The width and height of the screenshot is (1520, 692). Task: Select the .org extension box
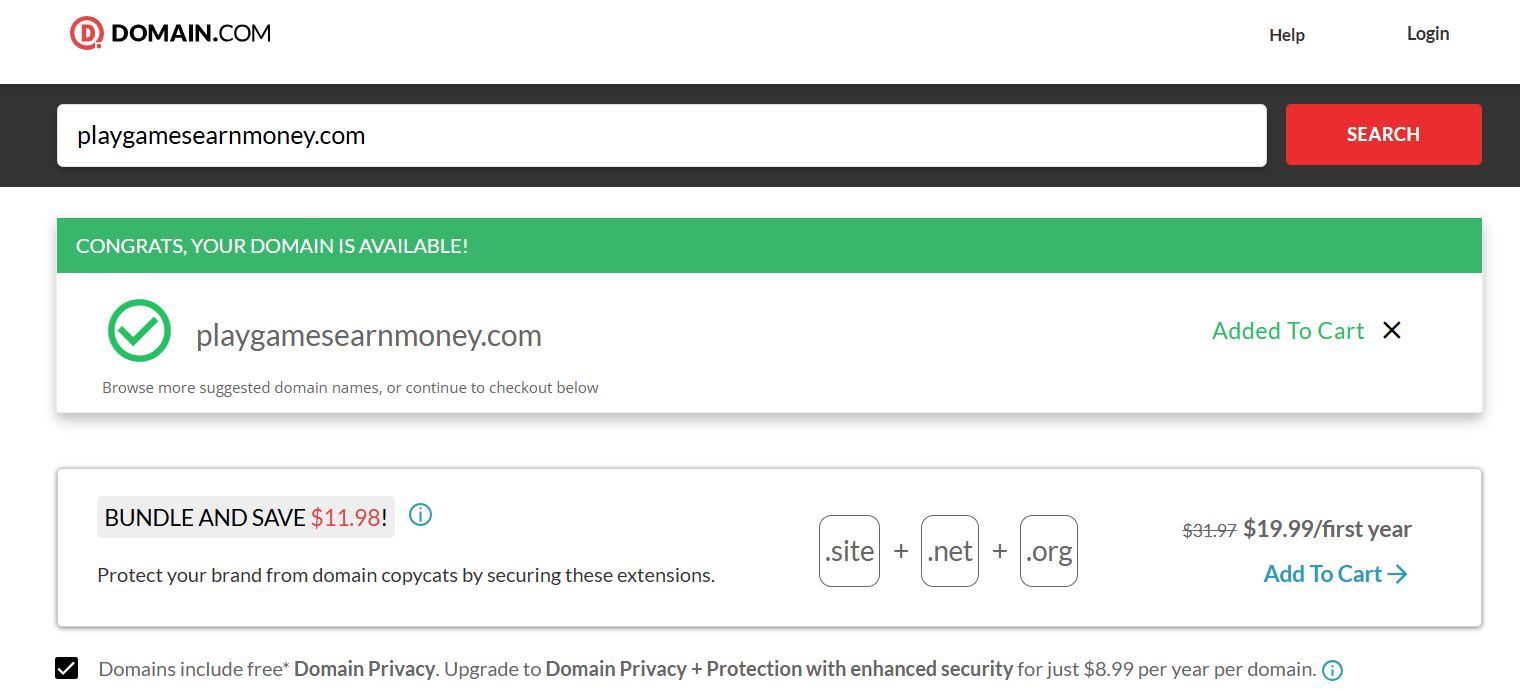coord(1049,551)
